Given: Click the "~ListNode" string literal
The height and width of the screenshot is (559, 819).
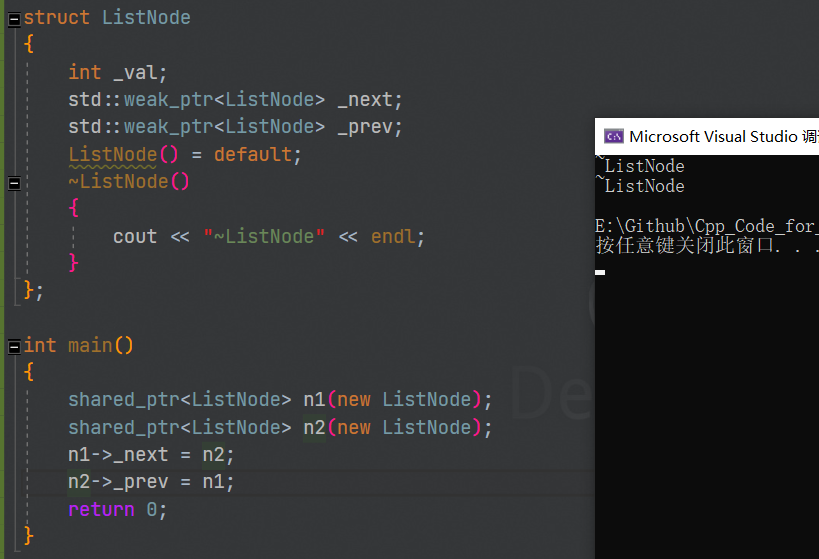Looking at the screenshot, I should point(264,237).
